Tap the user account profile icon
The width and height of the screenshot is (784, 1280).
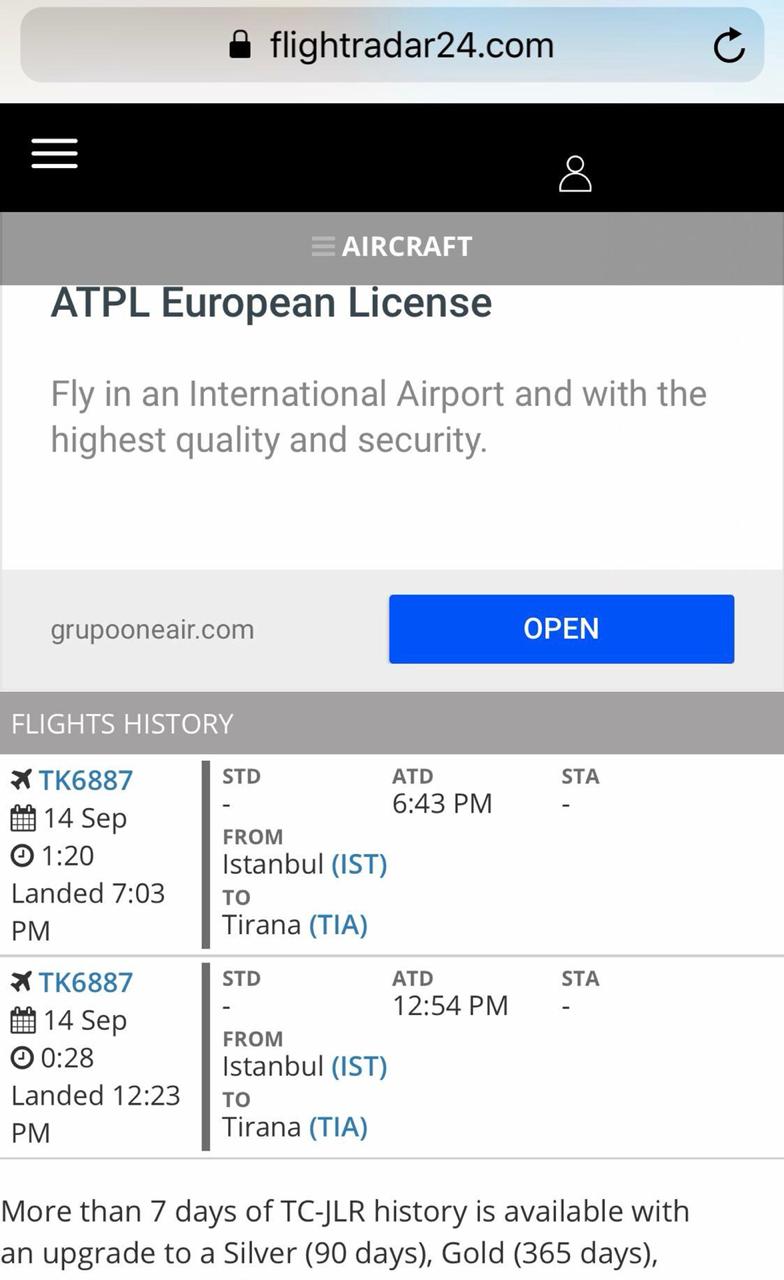point(575,173)
